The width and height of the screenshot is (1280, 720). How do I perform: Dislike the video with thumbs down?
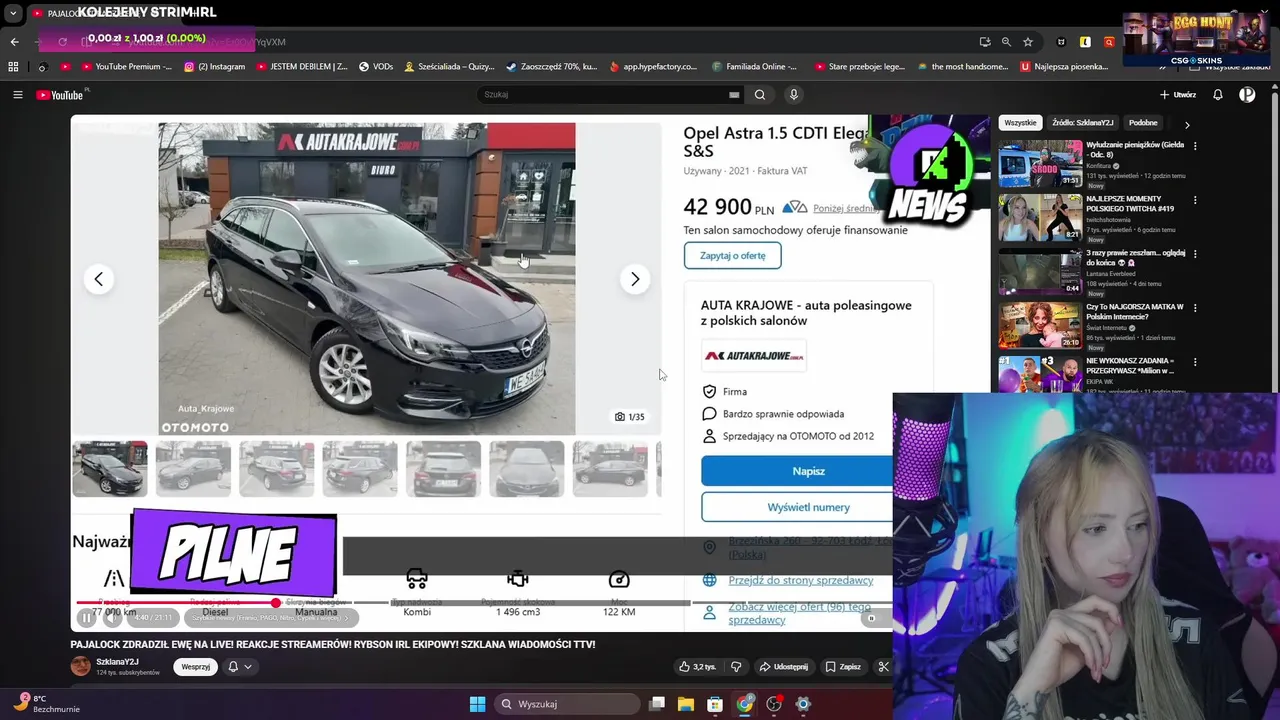pyautogui.click(x=737, y=667)
